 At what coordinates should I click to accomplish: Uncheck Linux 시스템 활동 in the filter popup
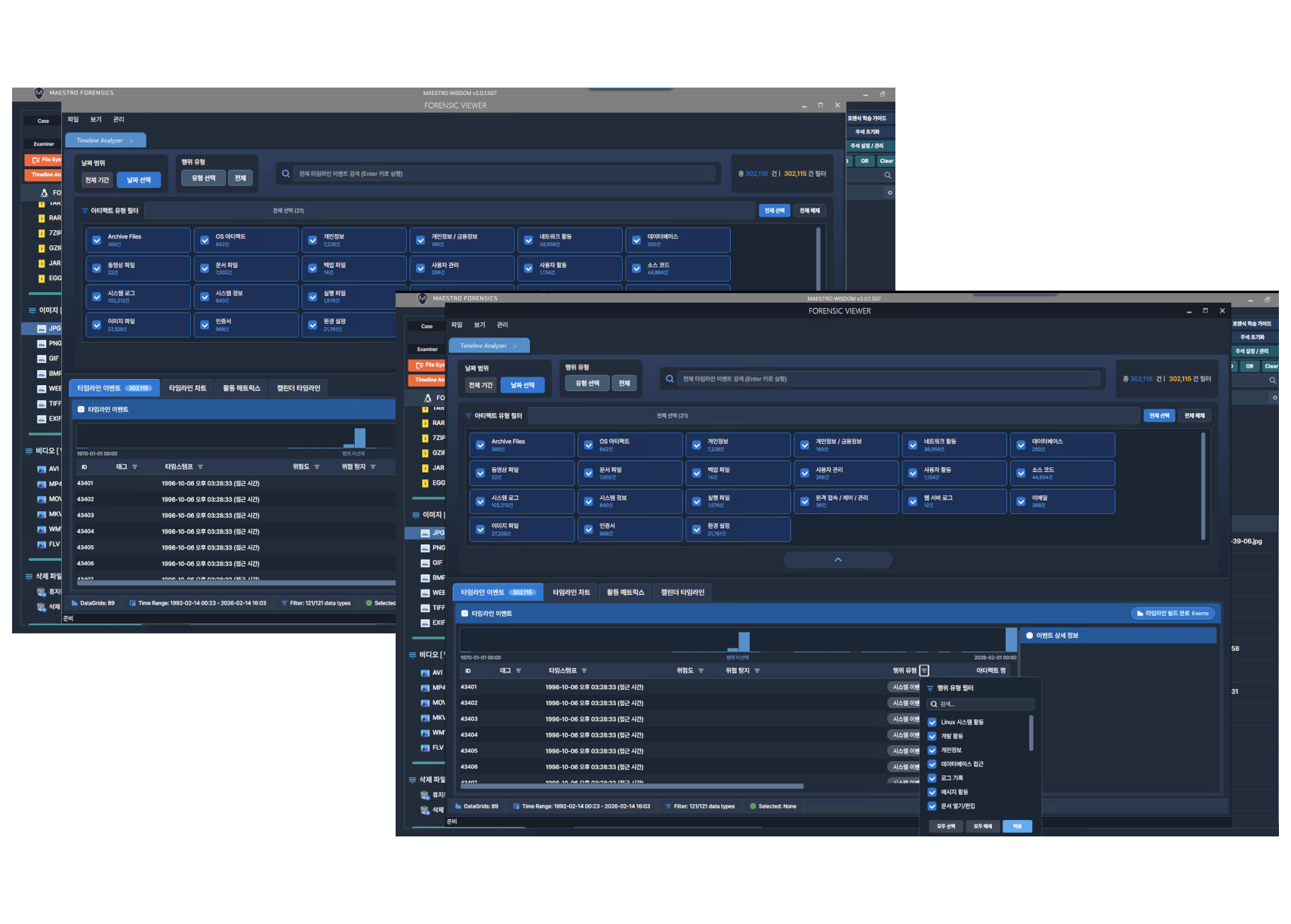pos(932,722)
